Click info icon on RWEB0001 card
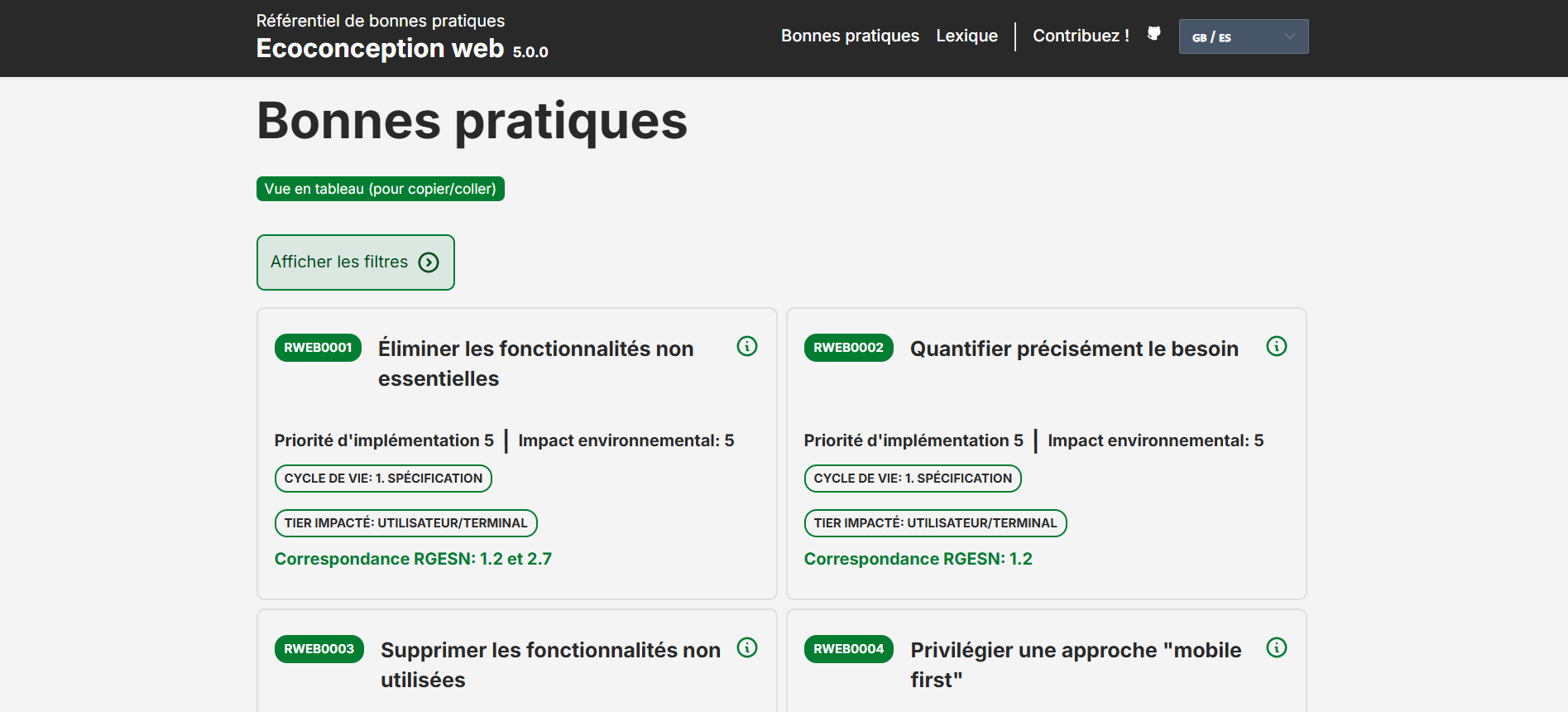The width and height of the screenshot is (1568, 712). tap(746, 346)
